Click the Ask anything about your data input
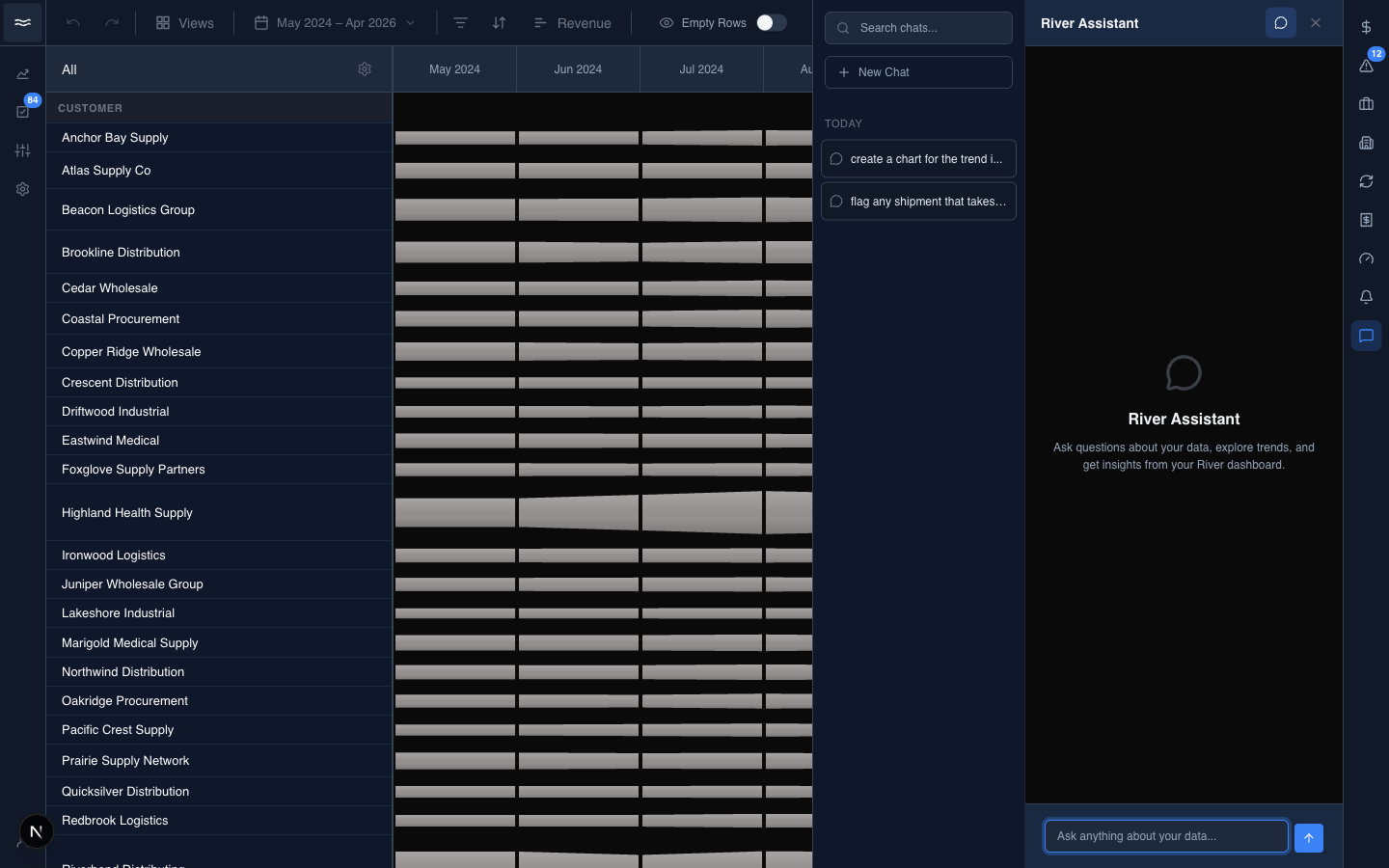This screenshot has width=1389, height=868. (1166, 836)
